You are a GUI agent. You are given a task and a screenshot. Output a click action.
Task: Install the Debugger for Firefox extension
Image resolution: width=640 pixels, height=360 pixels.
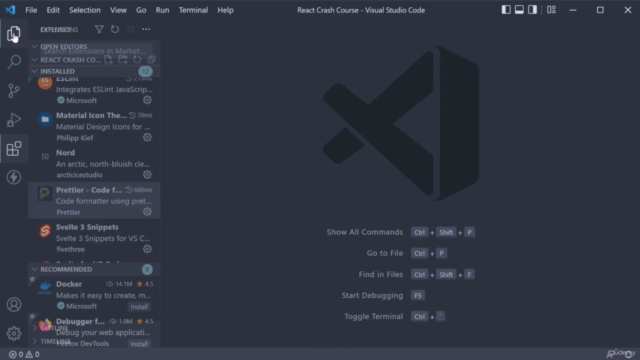139,344
